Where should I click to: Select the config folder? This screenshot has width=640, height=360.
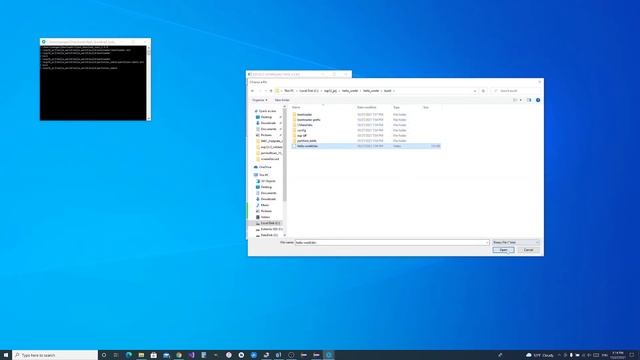[301, 130]
